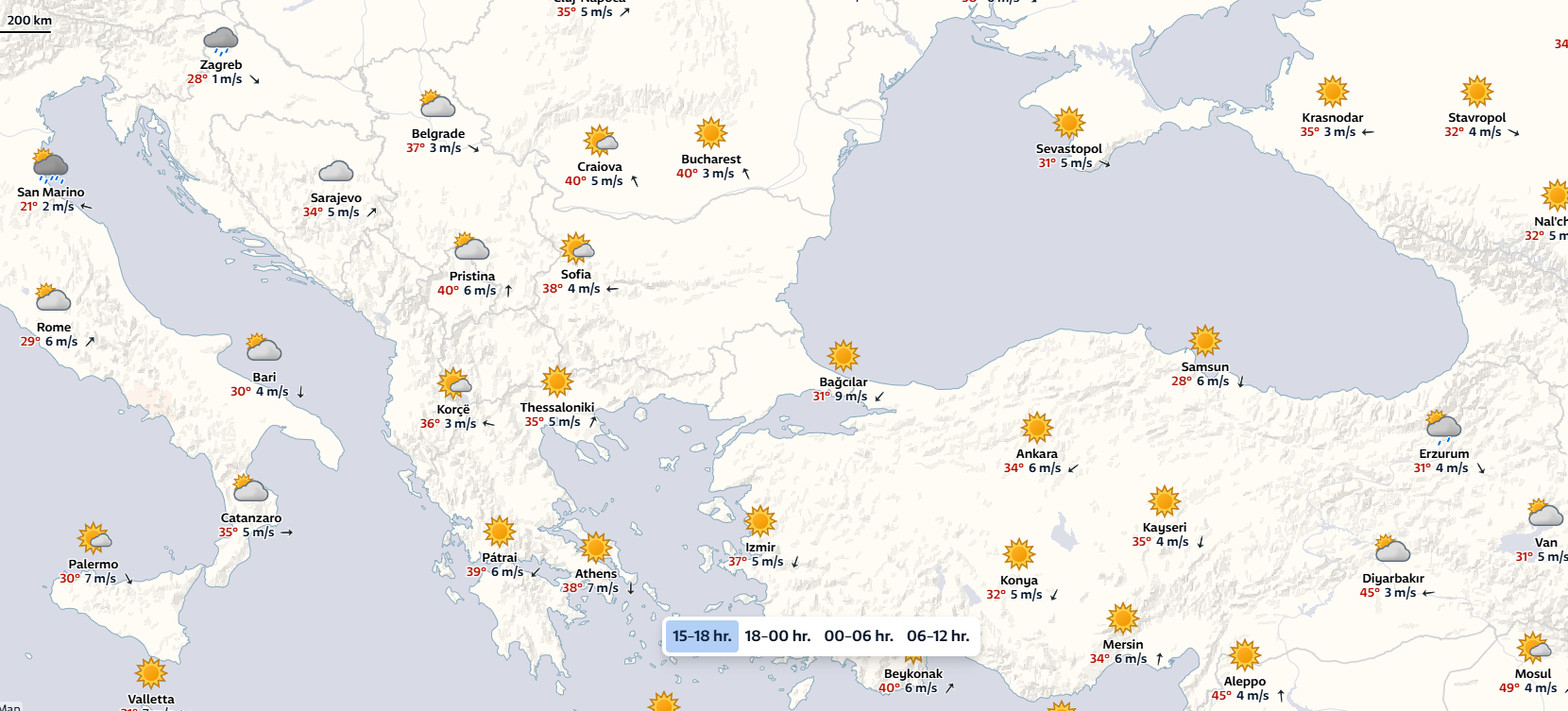Click the cloudy icon above Diyarbakır

(1392, 550)
